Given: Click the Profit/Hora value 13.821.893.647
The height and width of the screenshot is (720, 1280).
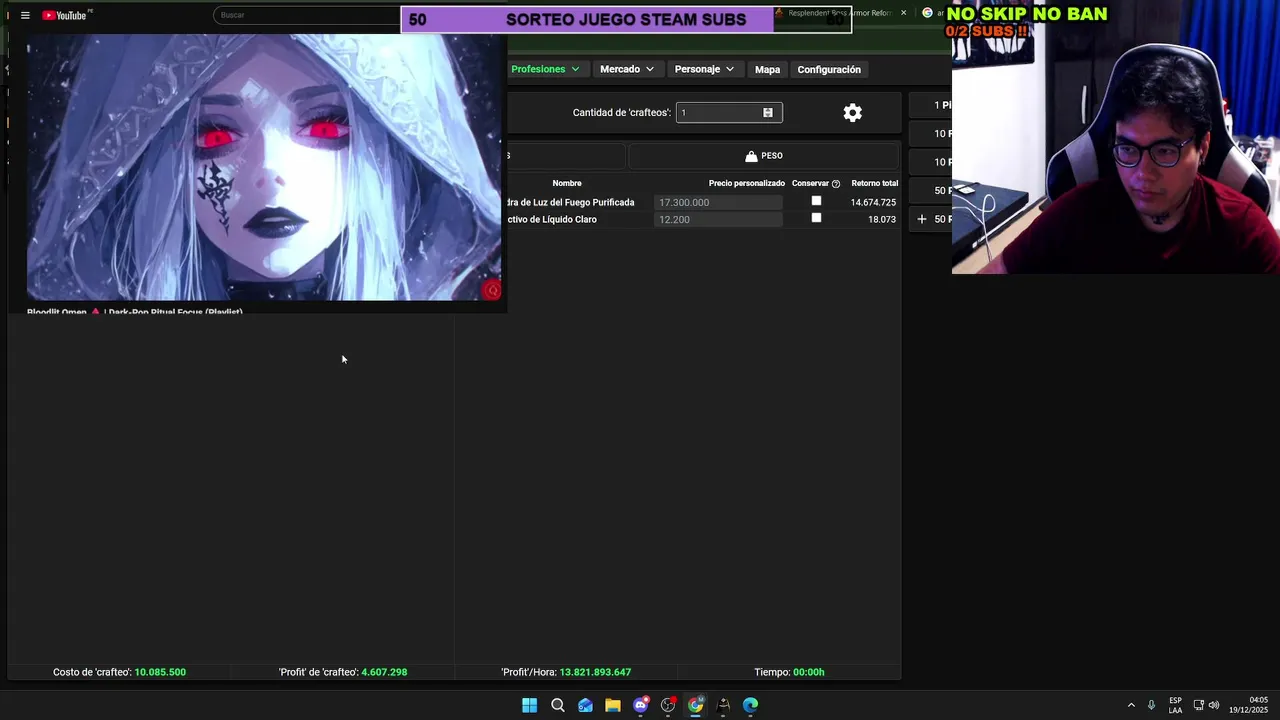Looking at the screenshot, I should tap(595, 672).
